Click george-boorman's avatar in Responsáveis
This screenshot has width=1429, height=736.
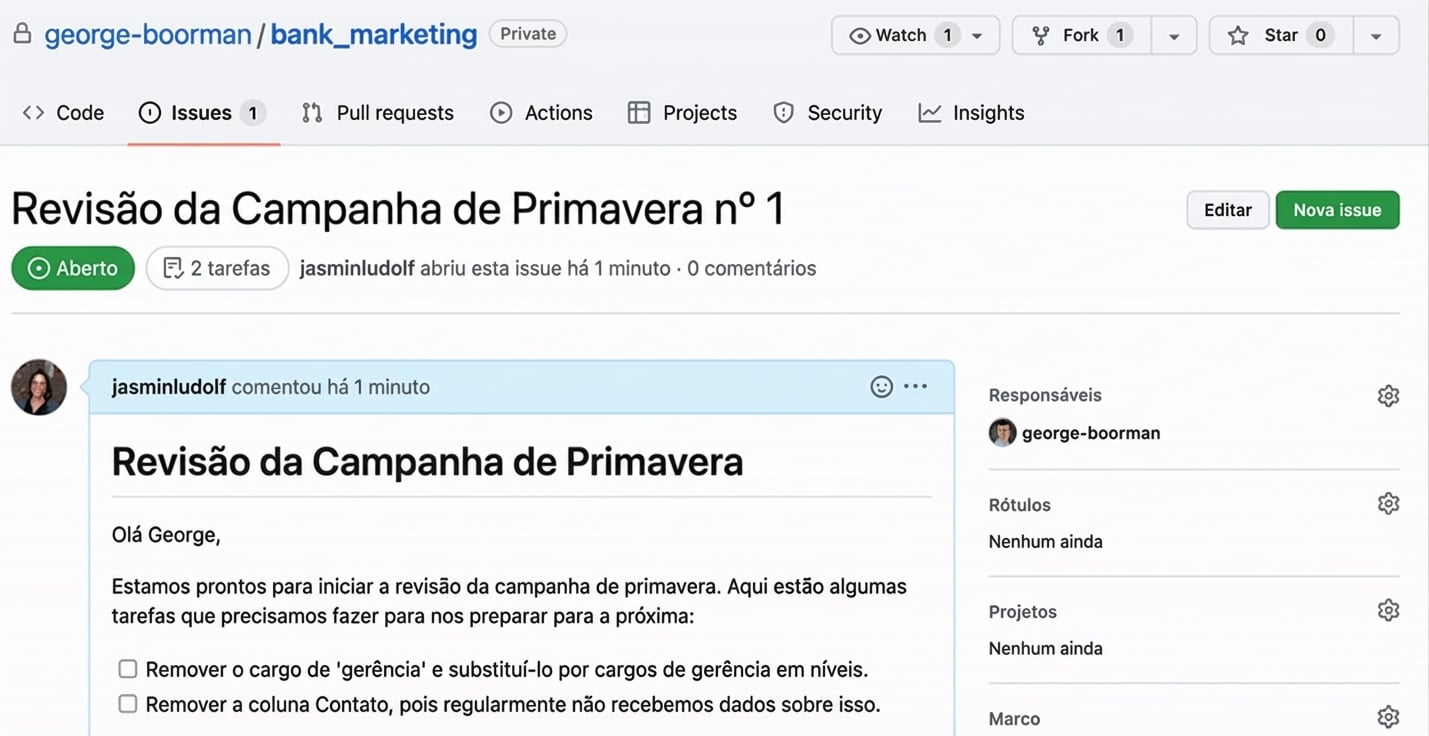(1002, 433)
